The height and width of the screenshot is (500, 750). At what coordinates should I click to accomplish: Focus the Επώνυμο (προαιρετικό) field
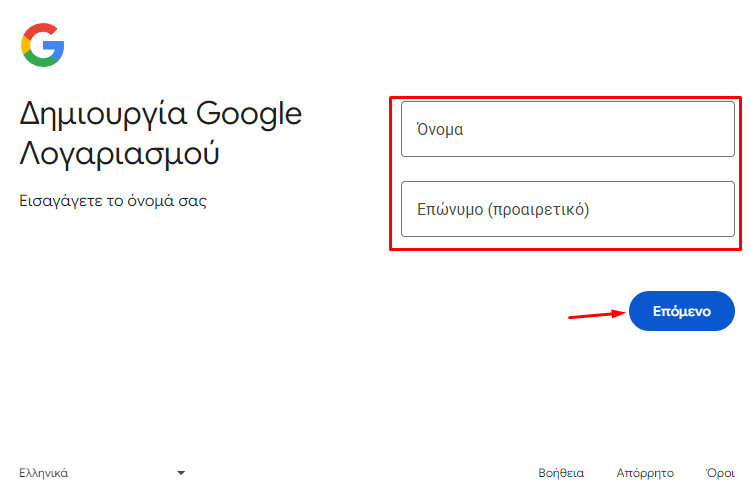[x=568, y=209]
